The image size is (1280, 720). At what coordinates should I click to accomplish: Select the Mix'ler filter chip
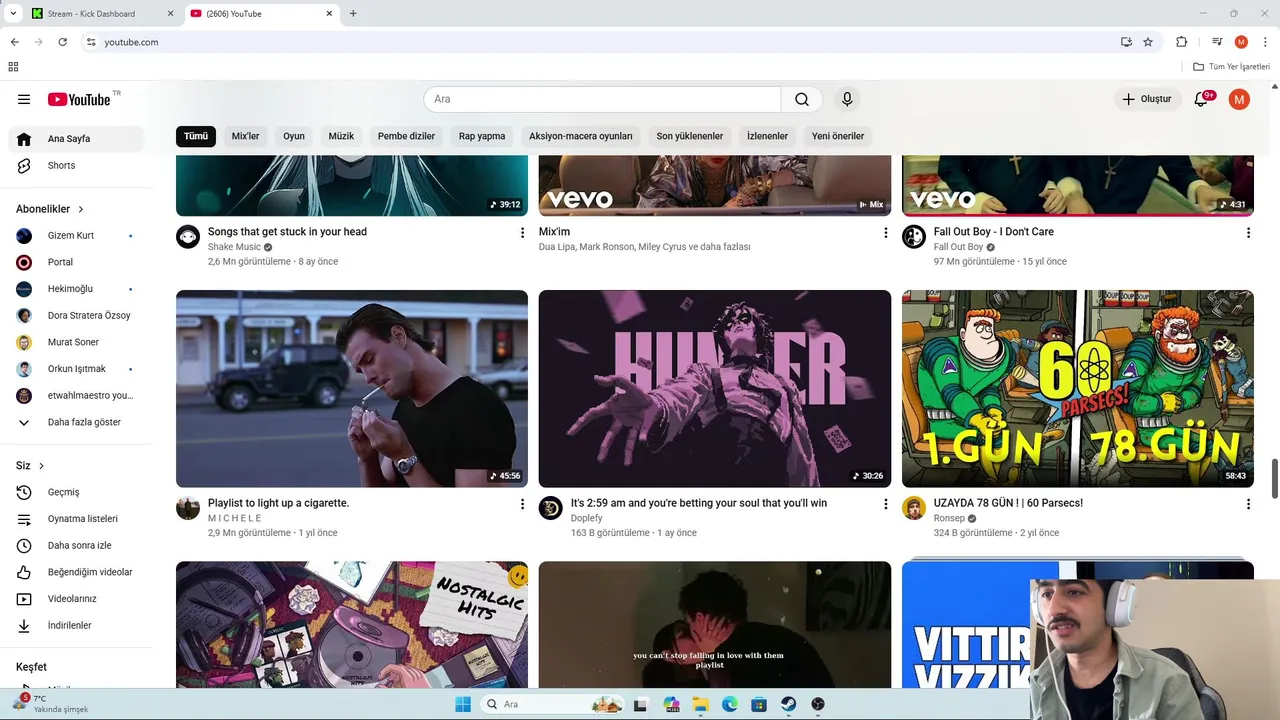(x=245, y=136)
